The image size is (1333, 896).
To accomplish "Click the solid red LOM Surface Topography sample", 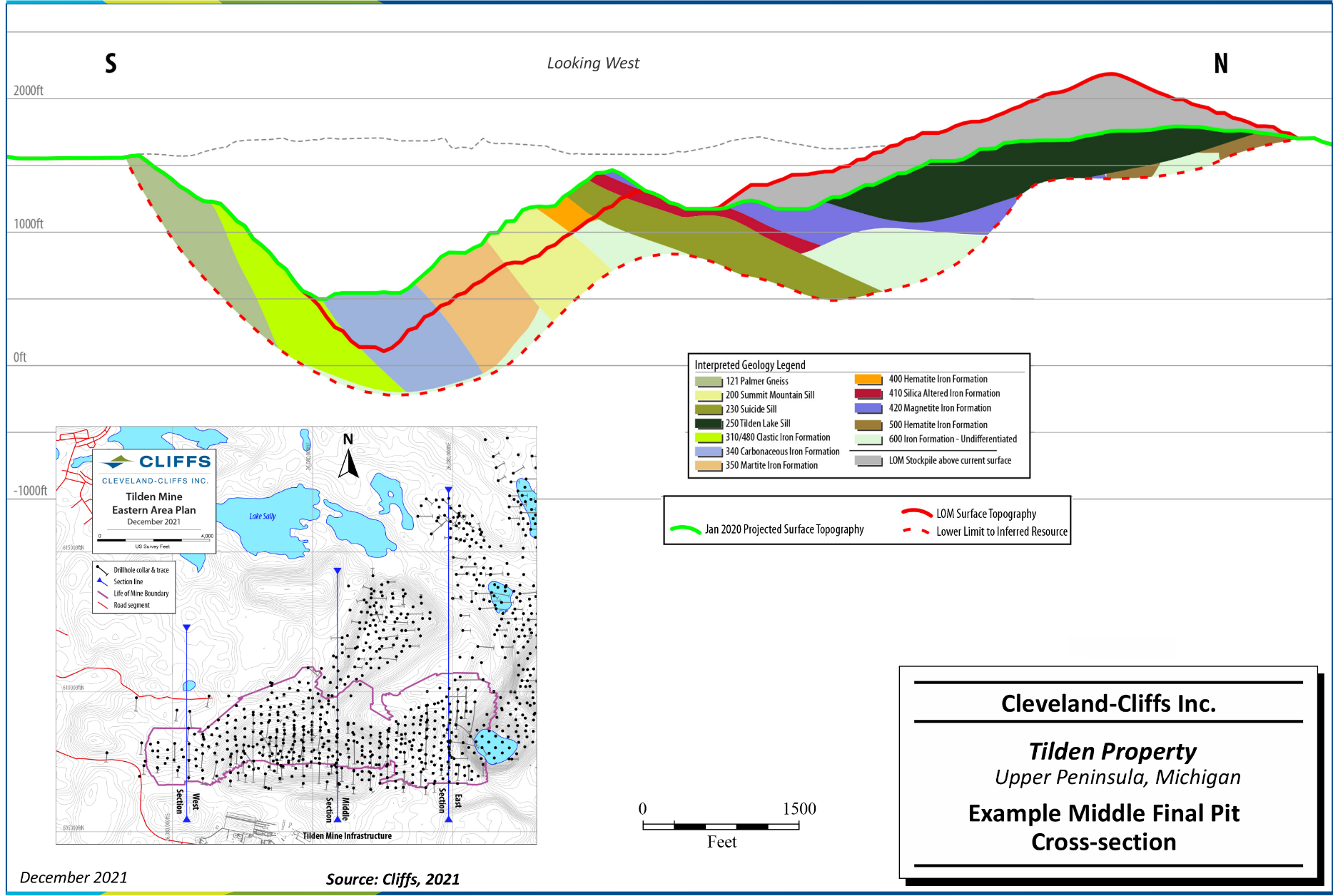I will [917, 512].
